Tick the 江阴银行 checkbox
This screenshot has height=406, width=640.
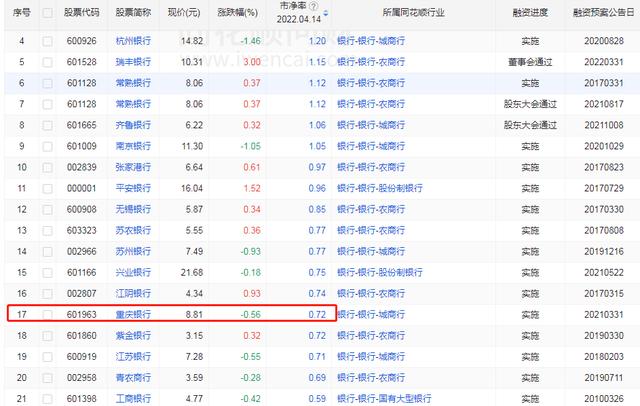coord(47,293)
